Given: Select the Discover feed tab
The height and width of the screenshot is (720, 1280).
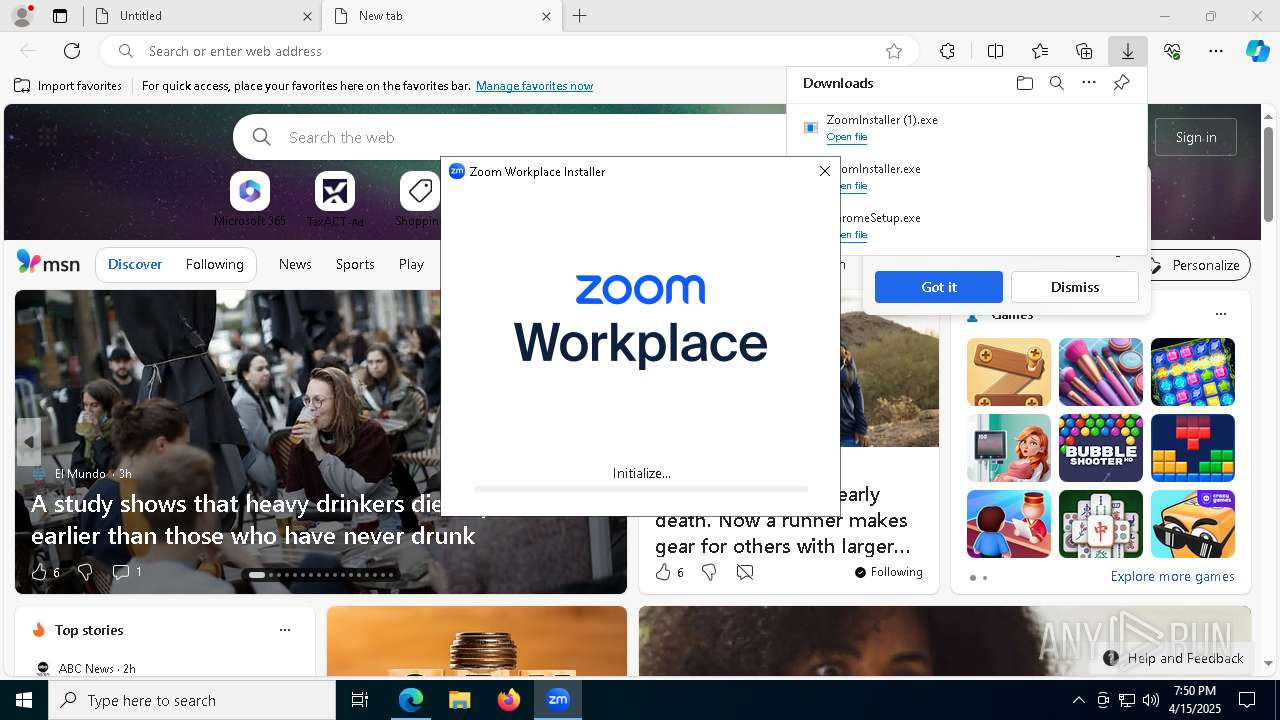Looking at the screenshot, I should coord(135,264).
